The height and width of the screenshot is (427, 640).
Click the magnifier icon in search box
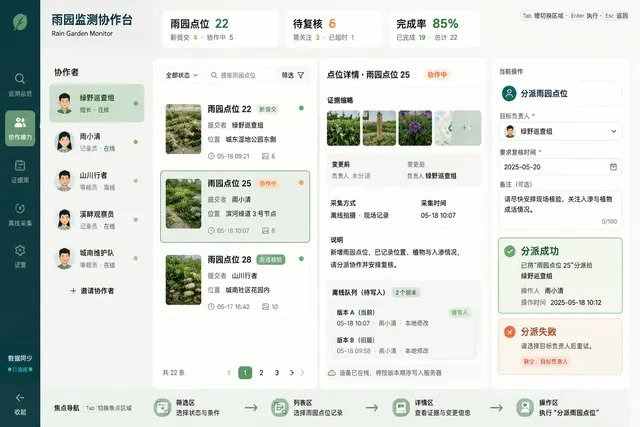pos(214,75)
